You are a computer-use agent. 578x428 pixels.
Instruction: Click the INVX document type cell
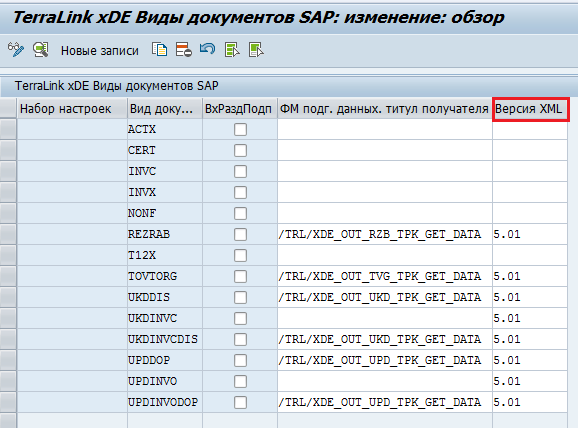click(165, 192)
